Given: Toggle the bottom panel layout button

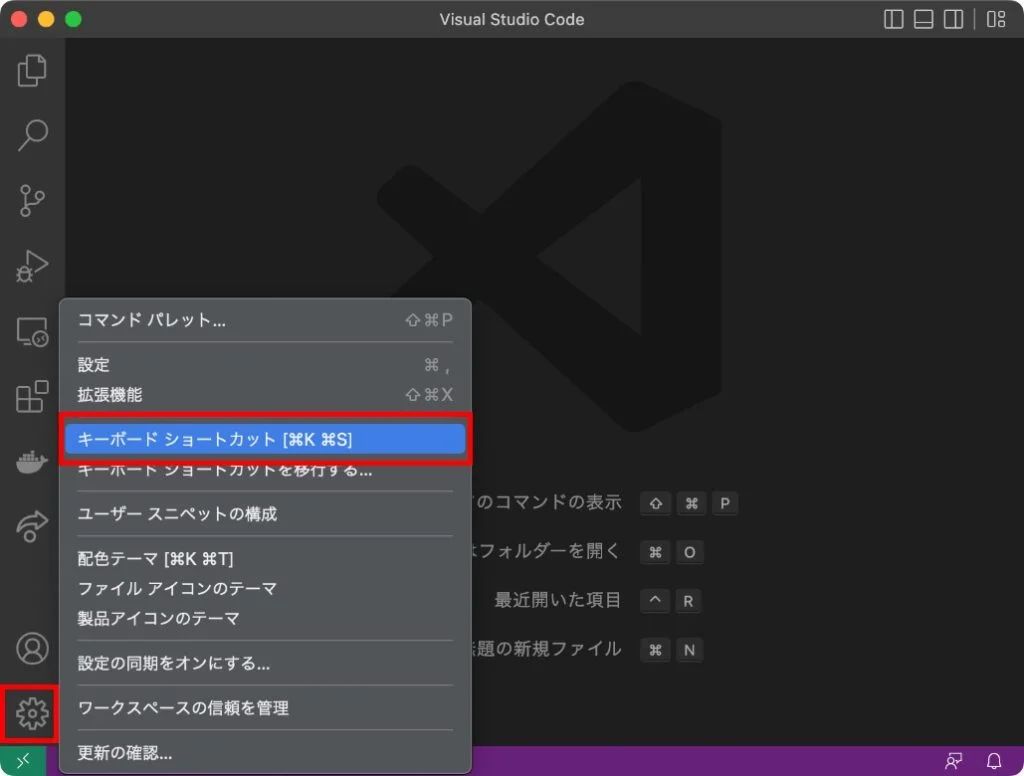Looking at the screenshot, I should pos(924,19).
